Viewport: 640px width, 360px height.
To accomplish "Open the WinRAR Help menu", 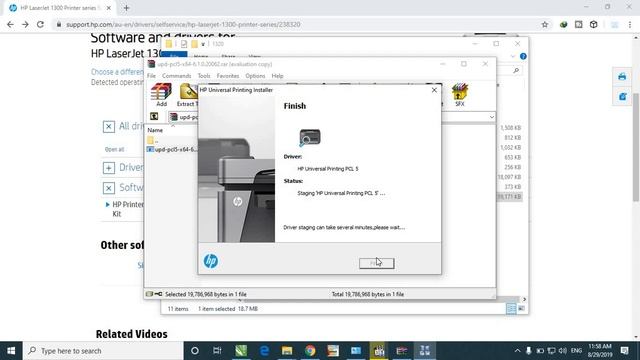I will 277,76.
